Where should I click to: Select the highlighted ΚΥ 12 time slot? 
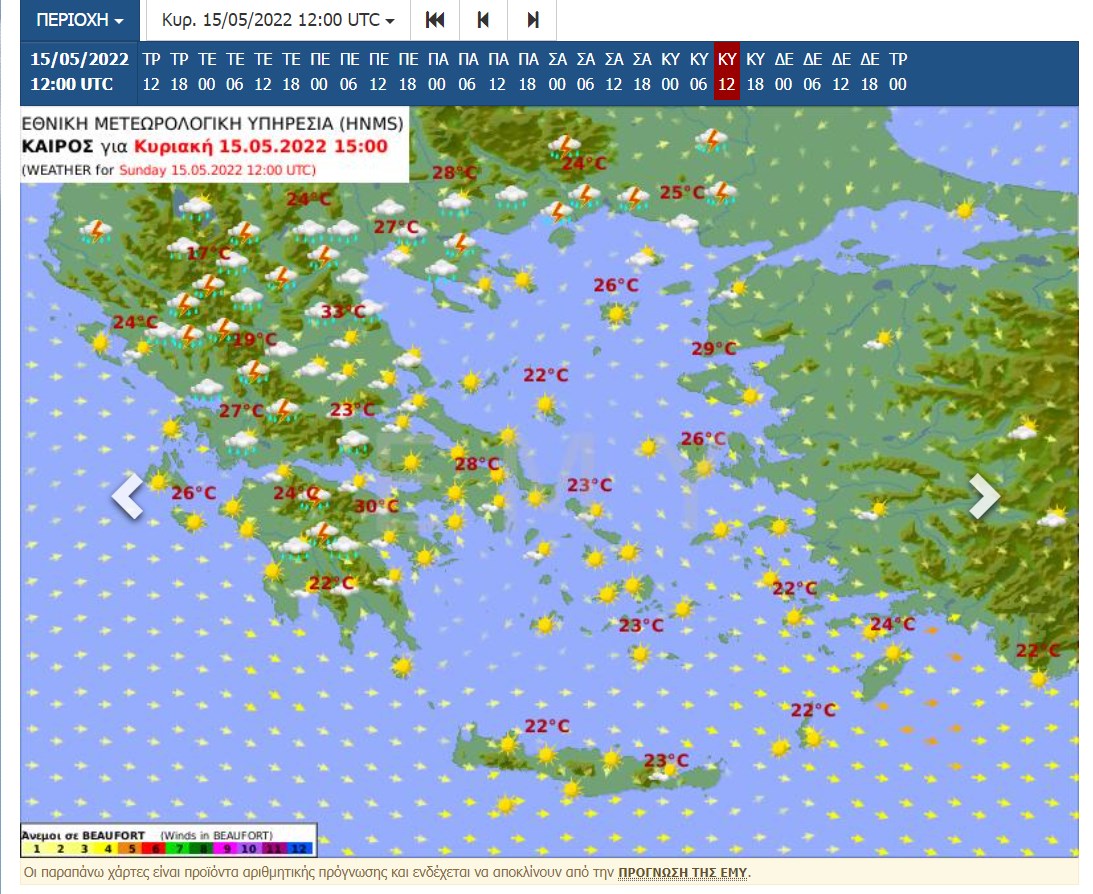[727, 72]
